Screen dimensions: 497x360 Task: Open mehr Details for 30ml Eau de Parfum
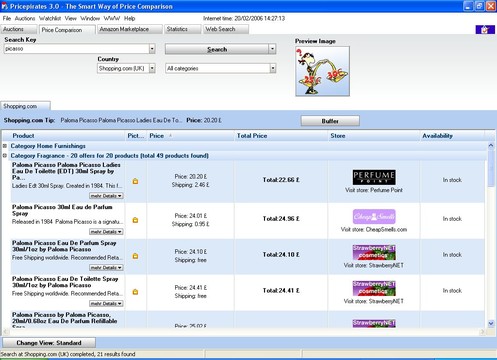(106, 232)
